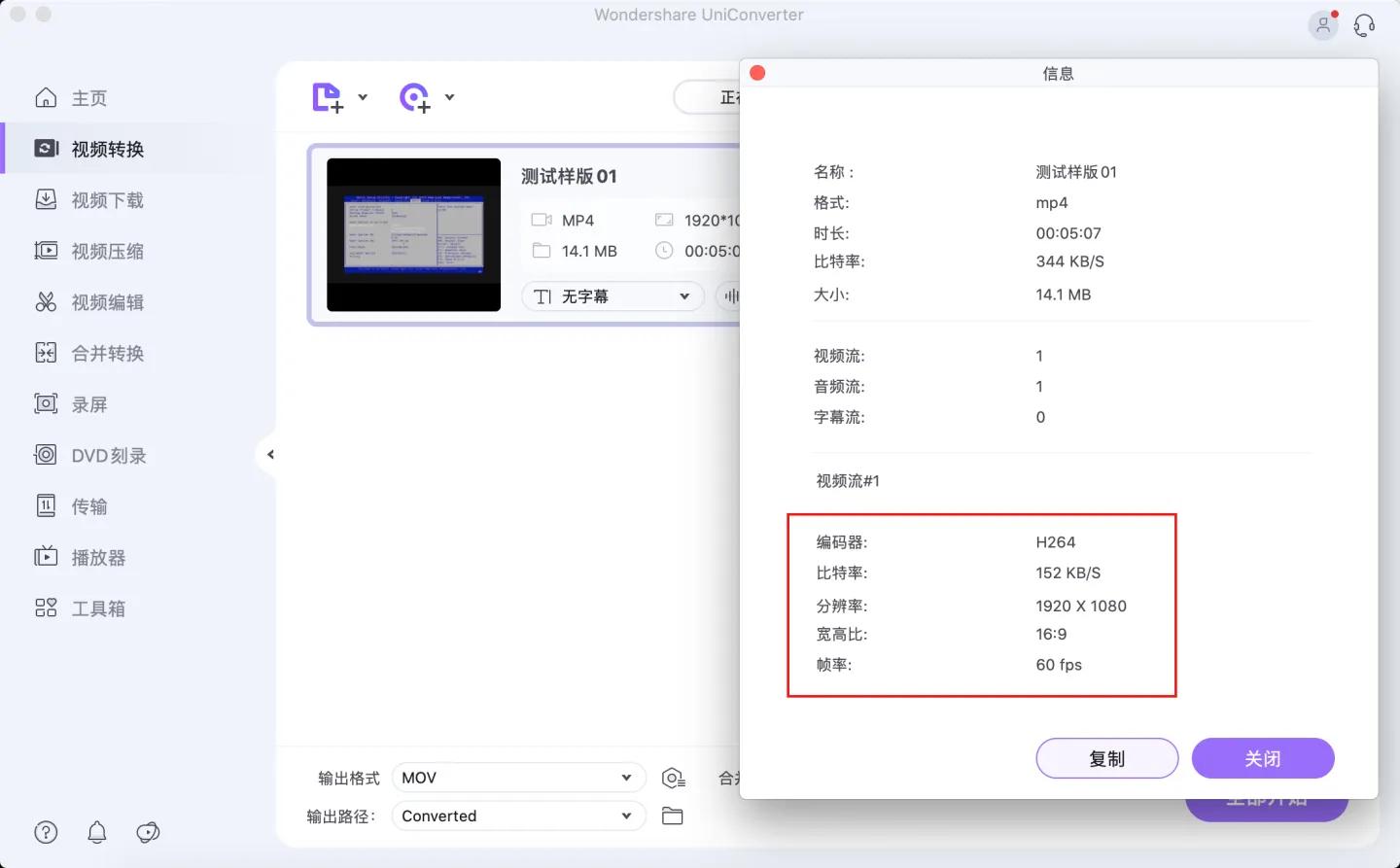Check notifications via the bell icon
This screenshot has height=868, width=1400.
(96, 832)
